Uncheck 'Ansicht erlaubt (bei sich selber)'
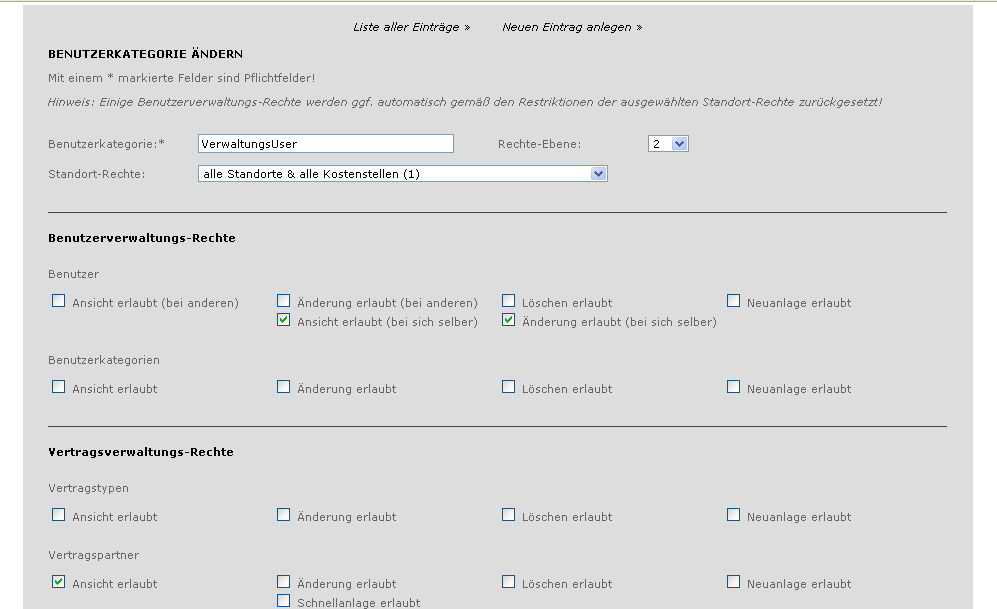 click(x=284, y=321)
